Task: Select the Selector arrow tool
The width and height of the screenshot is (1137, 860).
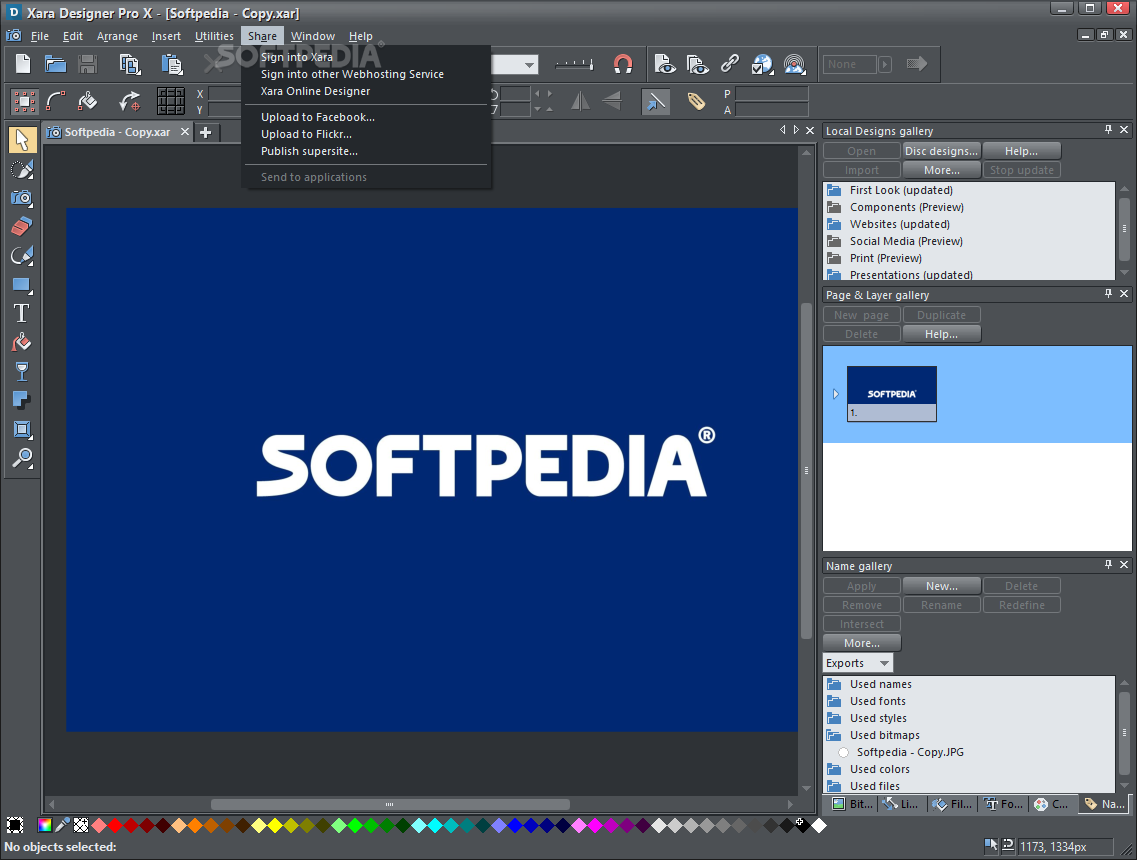Action: pos(22,139)
